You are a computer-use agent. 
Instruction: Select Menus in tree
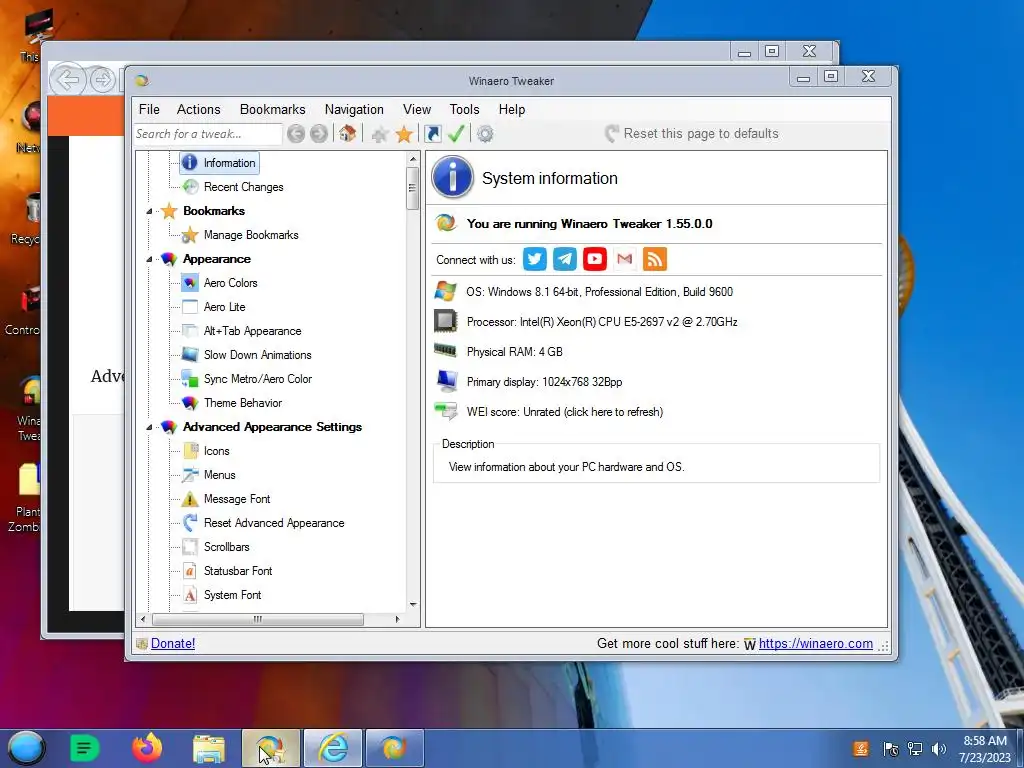click(x=219, y=475)
